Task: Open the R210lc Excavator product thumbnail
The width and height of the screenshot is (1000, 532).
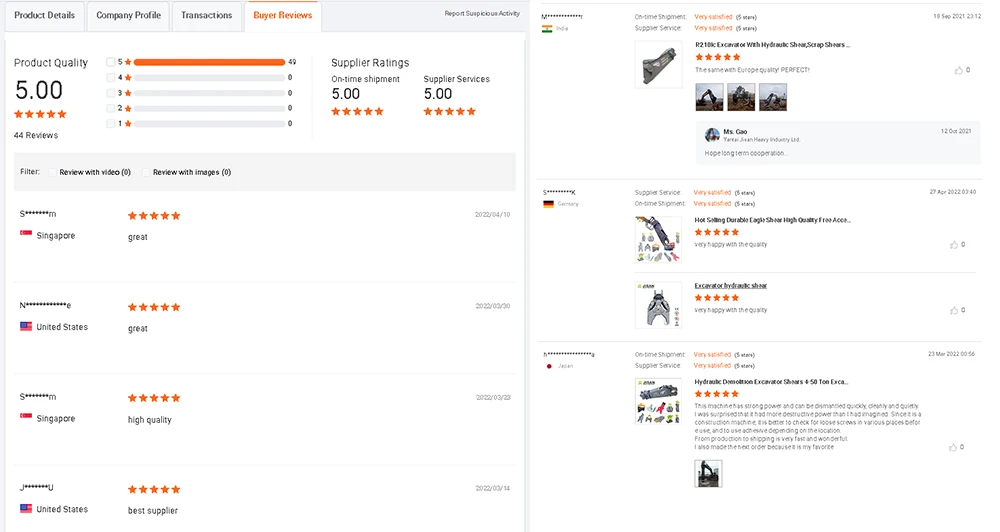Action: [658, 63]
